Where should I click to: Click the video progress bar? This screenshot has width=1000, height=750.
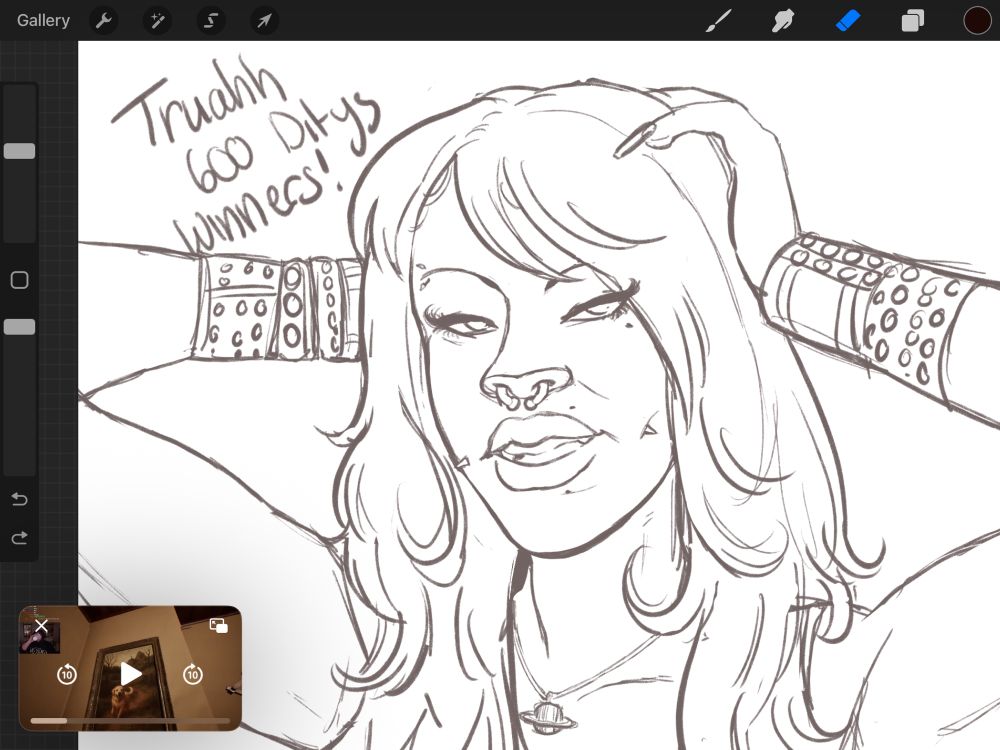click(130, 721)
